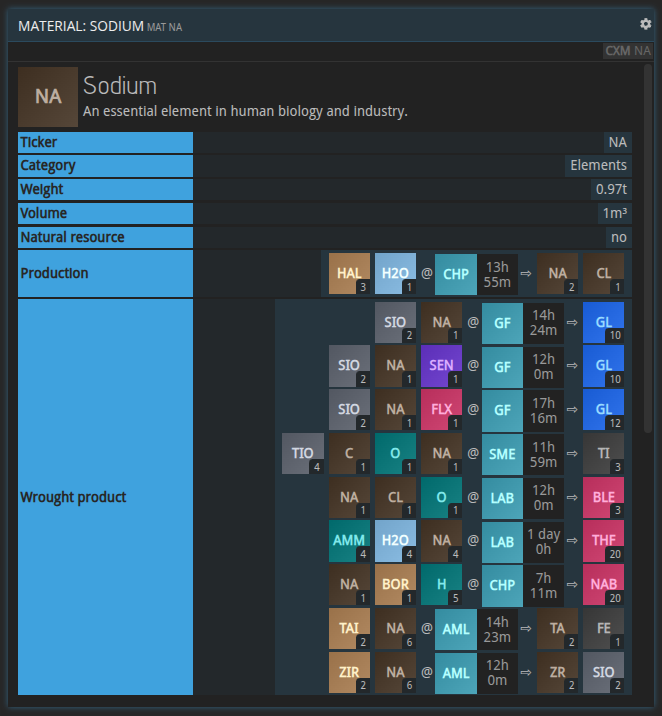Viewport: 662px width, 716px height.
Task: Select the O input in the TI recipe
Action: 395,453
